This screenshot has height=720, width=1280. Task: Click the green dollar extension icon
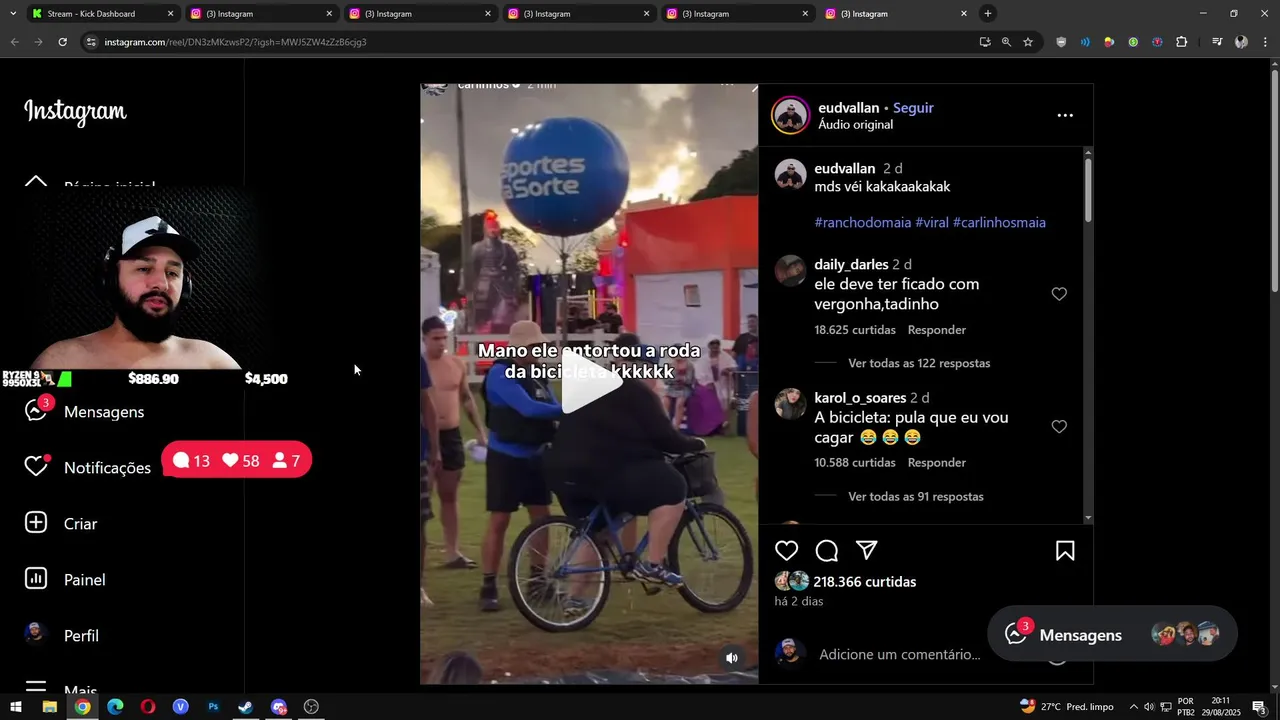(1133, 42)
